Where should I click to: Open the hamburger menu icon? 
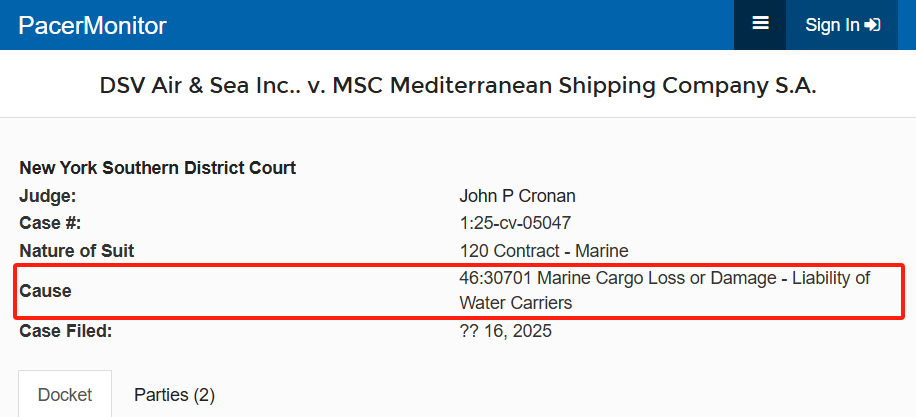point(760,24)
